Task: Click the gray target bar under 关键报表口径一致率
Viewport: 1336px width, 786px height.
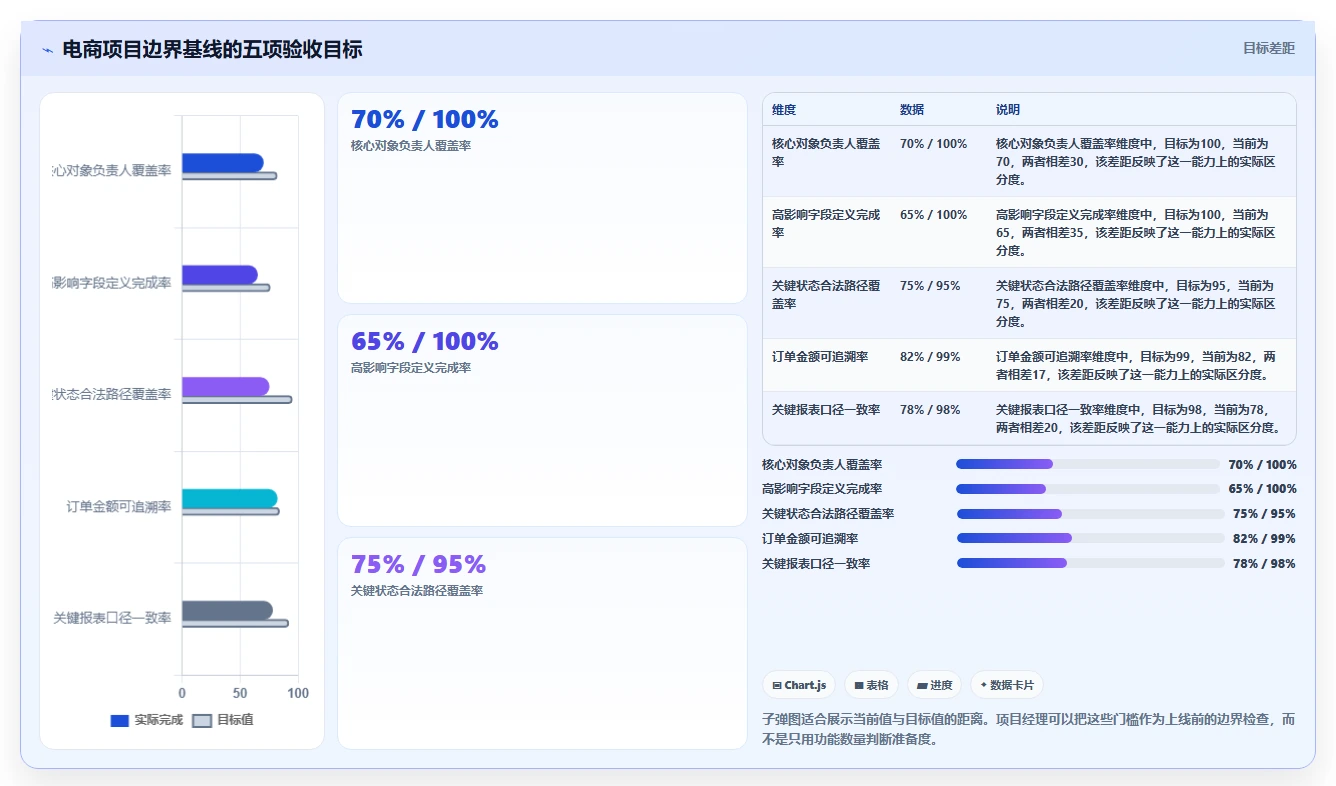Action: [x=235, y=624]
